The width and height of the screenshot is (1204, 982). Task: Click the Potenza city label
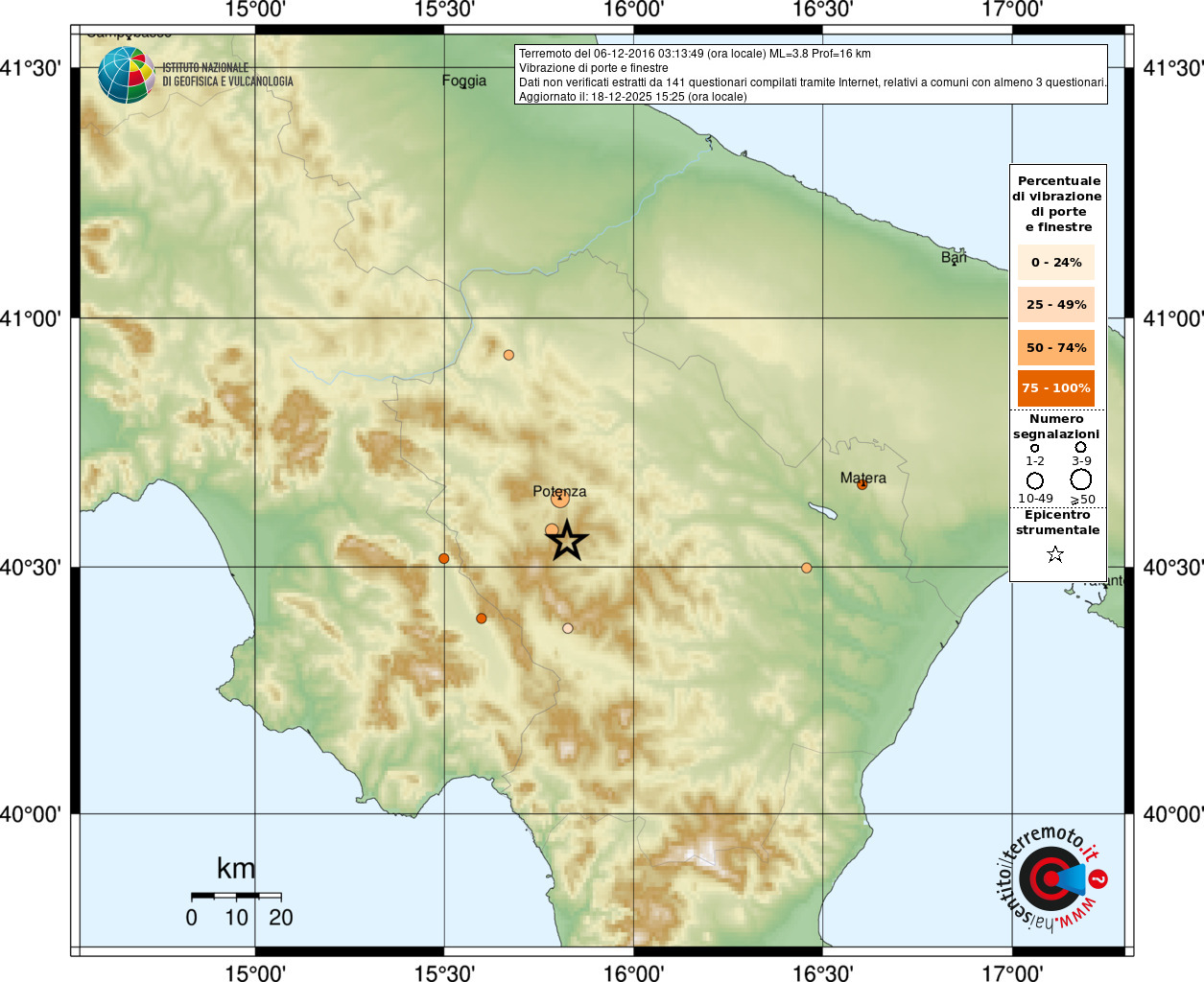[x=559, y=491]
